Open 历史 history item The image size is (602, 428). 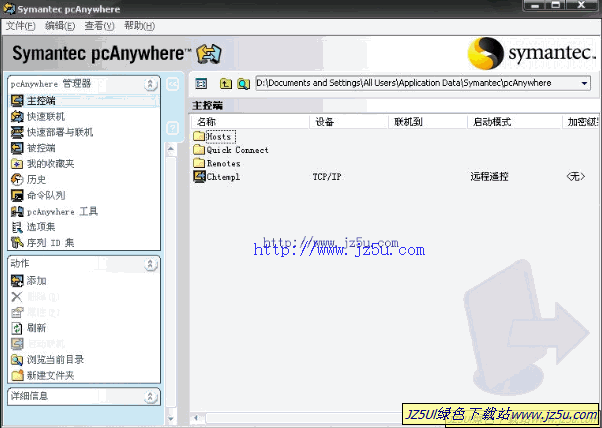coord(29,179)
